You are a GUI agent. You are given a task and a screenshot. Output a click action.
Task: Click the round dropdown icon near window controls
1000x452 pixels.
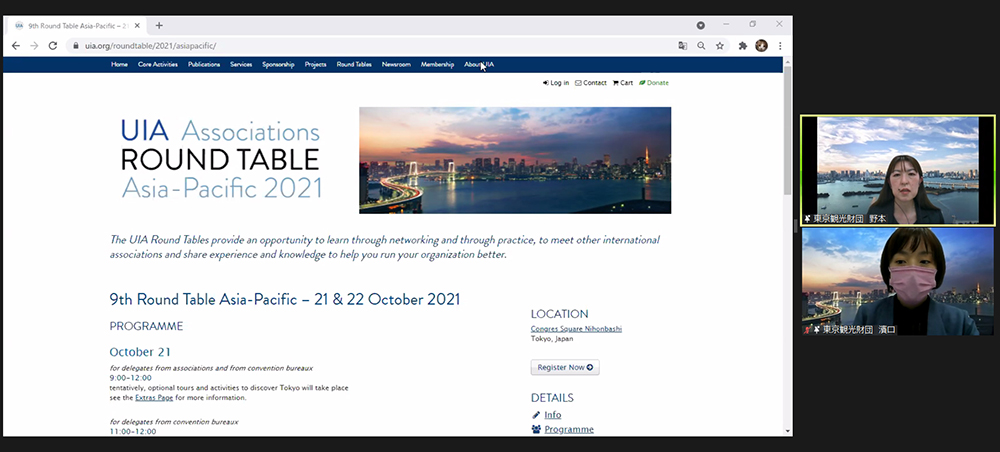[x=701, y=26]
